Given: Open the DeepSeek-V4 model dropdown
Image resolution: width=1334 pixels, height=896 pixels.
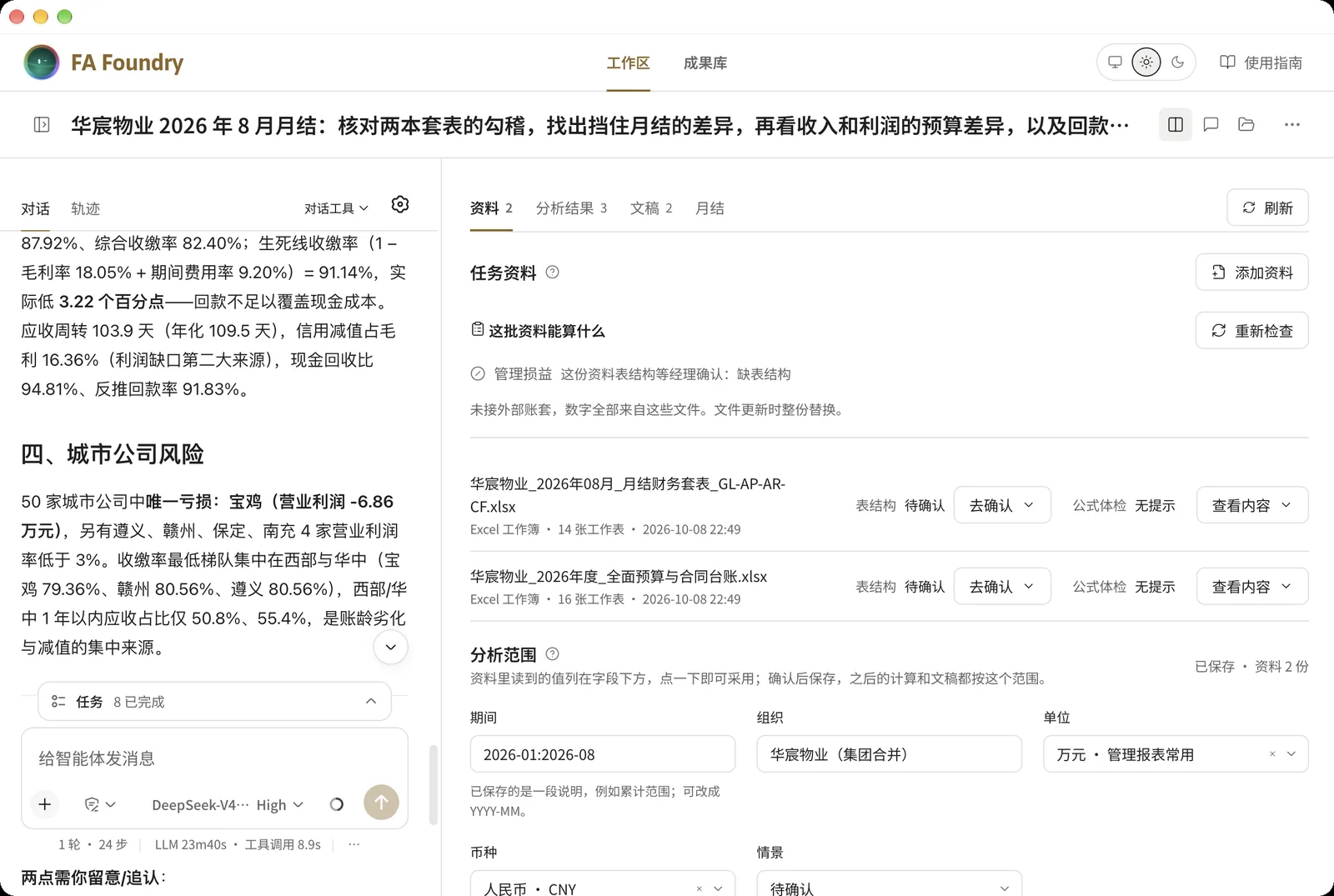Looking at the screenshot, I should click(227, 804).
